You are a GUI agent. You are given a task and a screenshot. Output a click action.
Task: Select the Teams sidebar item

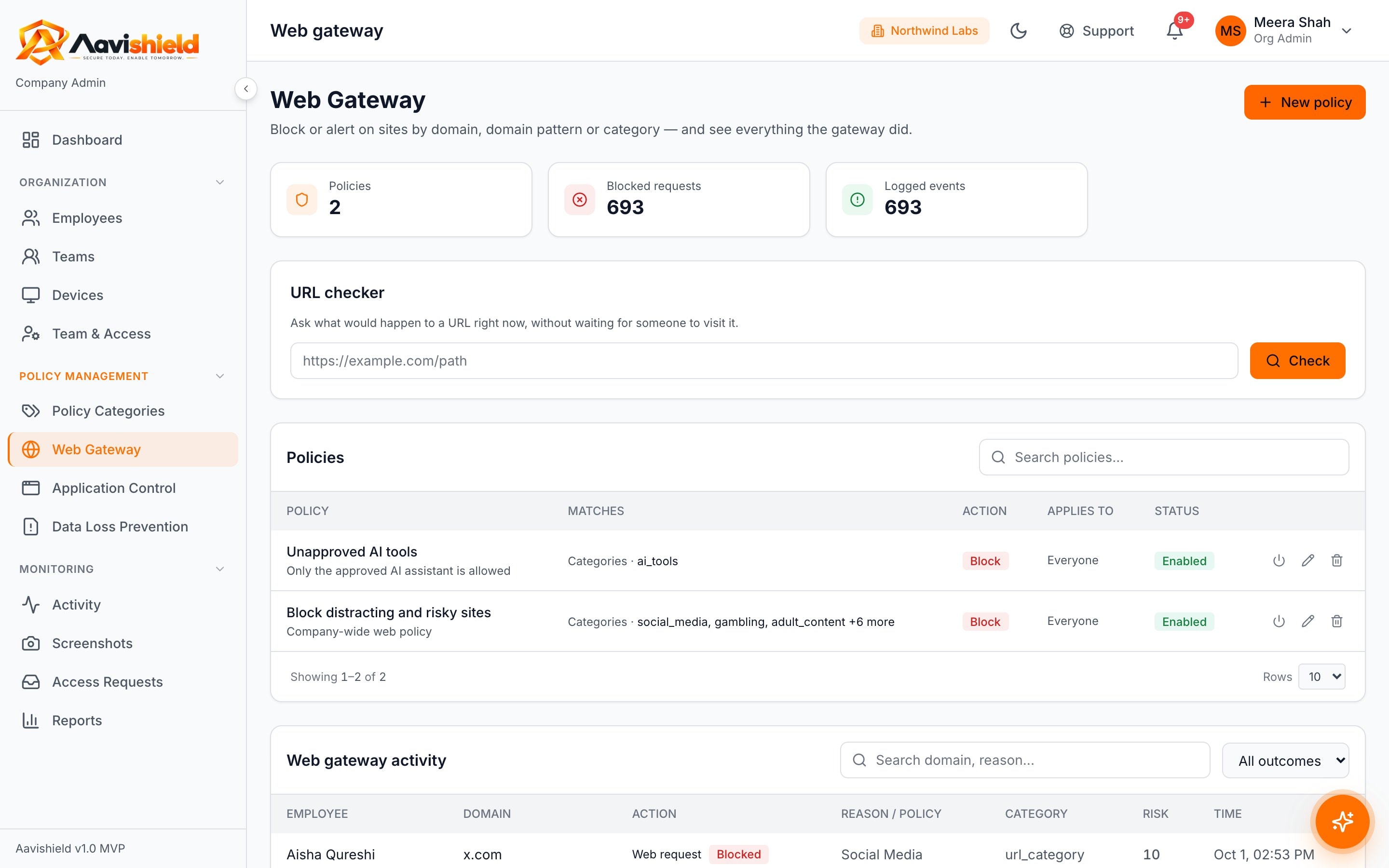[123, 257]
